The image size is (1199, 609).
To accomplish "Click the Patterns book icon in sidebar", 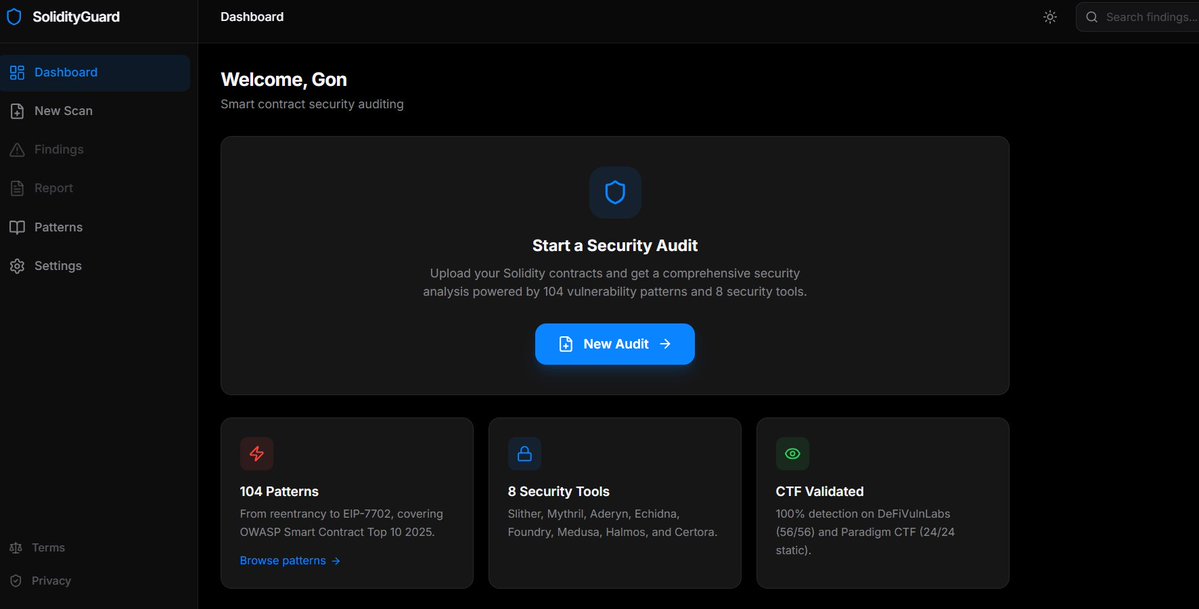I will 17,227.
